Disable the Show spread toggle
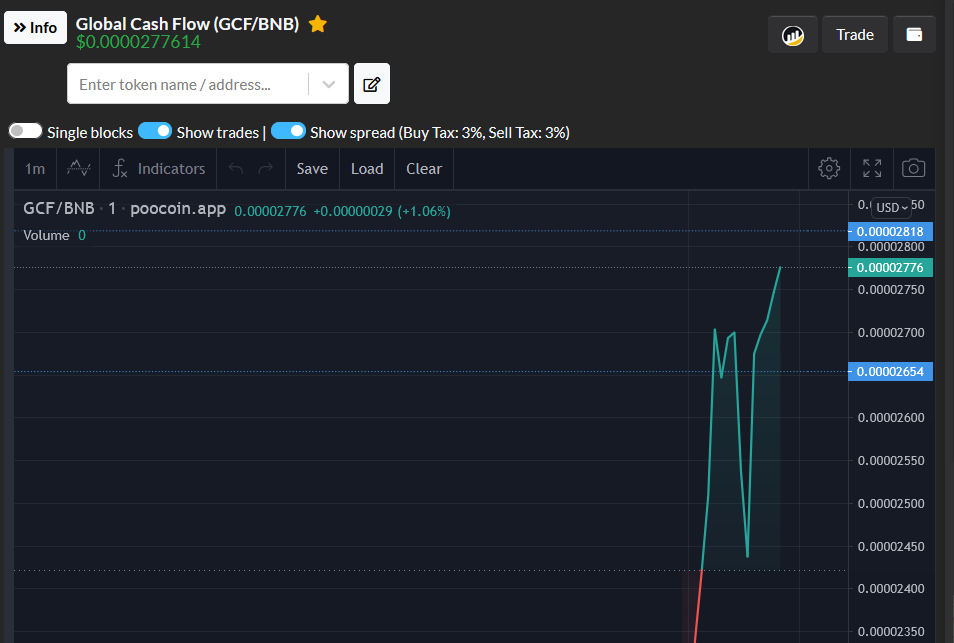Image resolution: width=954 pixels, height=643 pixels. [x=288, y=131]
